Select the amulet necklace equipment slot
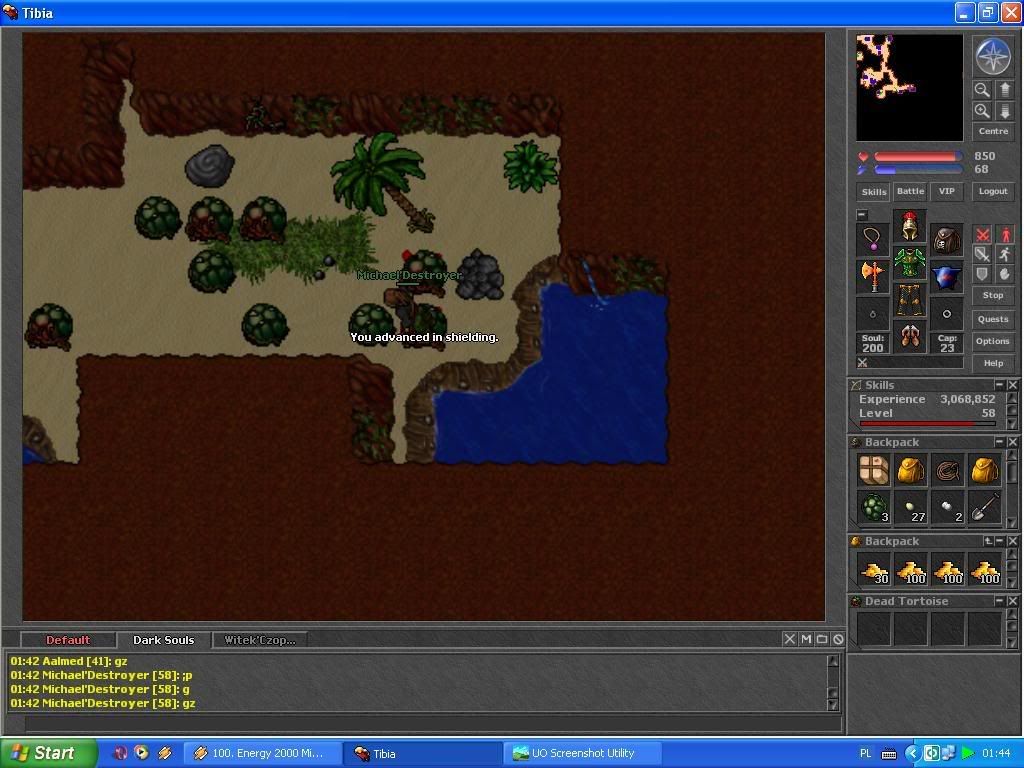The width and height of the screenshot is (1024, 768). (x=872, y=239)
